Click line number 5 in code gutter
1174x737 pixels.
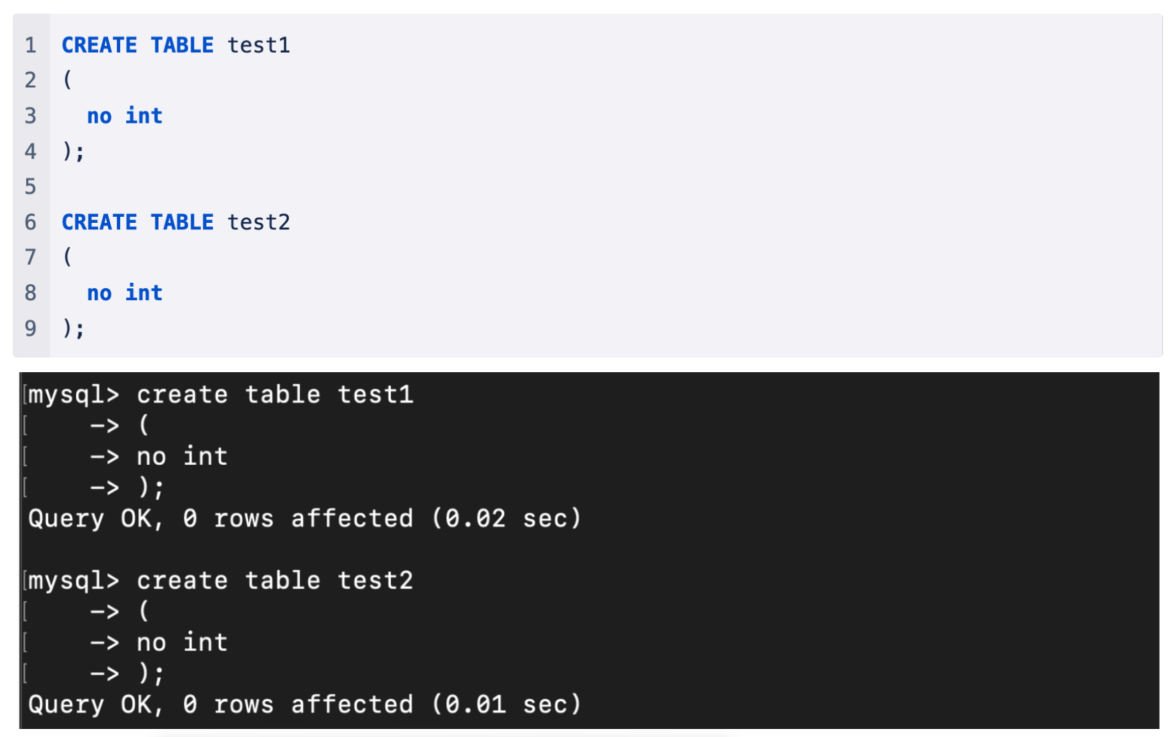(x=30, y=187)
